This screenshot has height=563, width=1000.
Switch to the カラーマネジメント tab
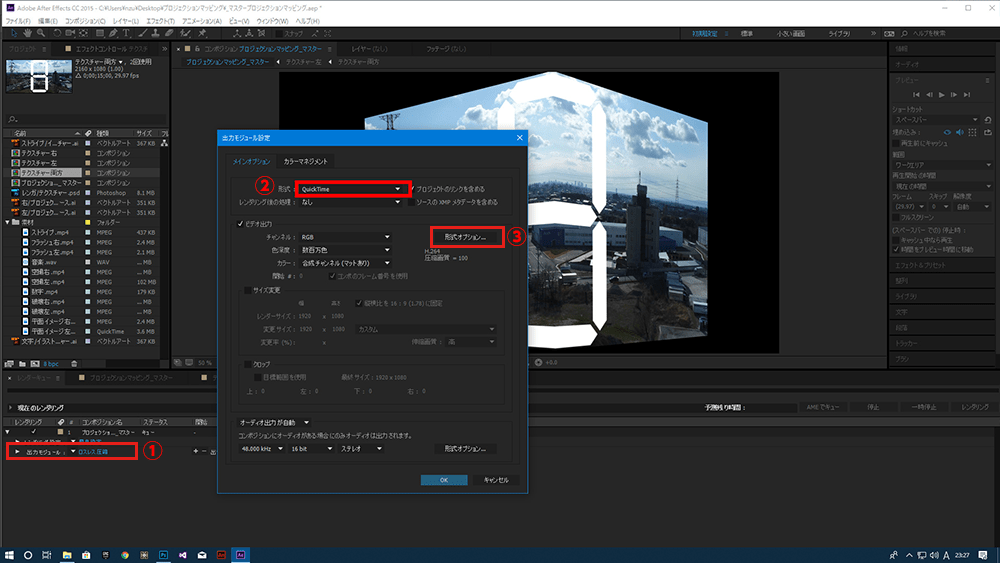[x=306, y=161]
